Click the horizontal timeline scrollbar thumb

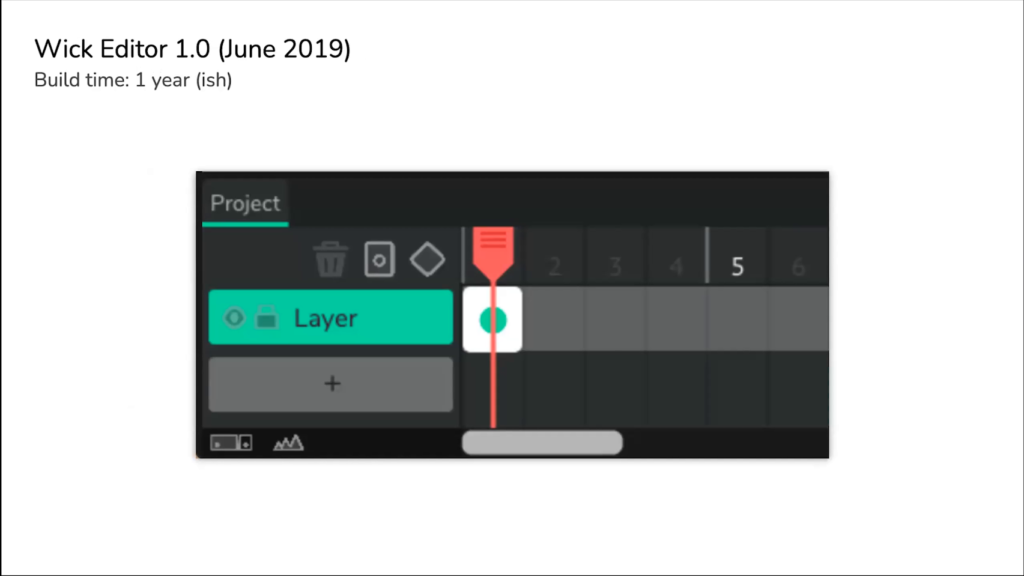pos(542,443)
